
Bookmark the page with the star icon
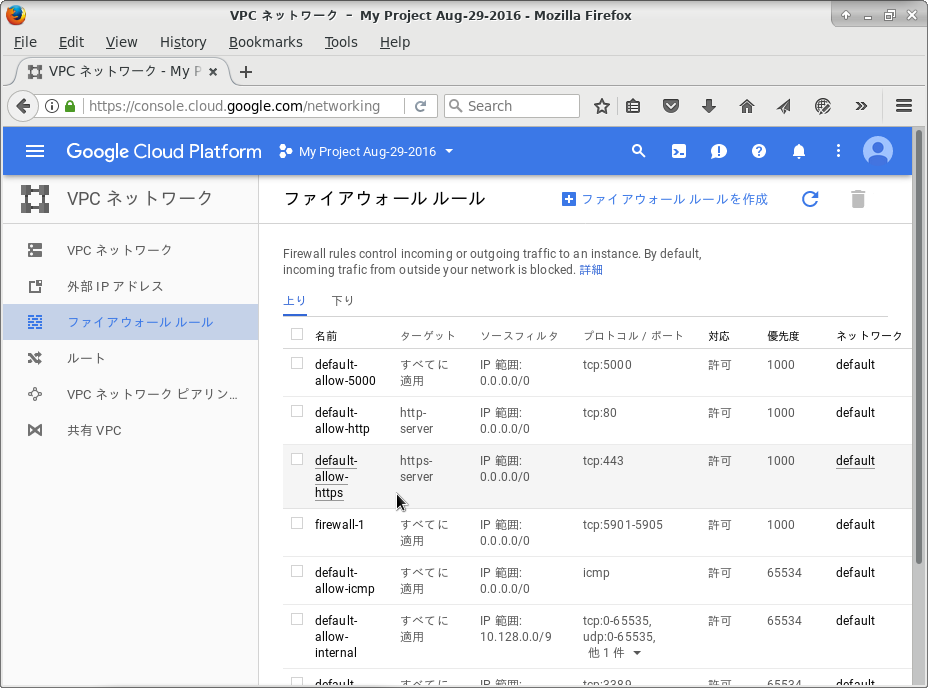pos(600,106)
